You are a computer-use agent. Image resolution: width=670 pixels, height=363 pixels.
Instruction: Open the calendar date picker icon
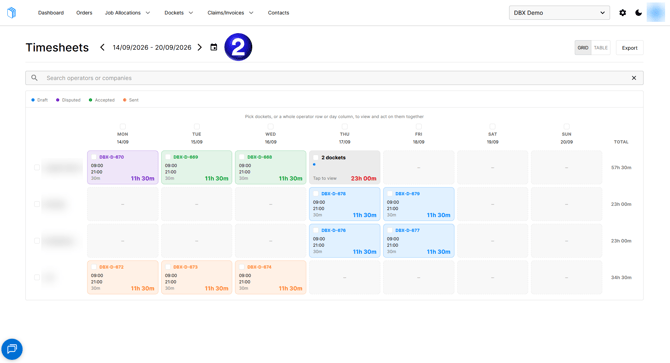[214, 47]
